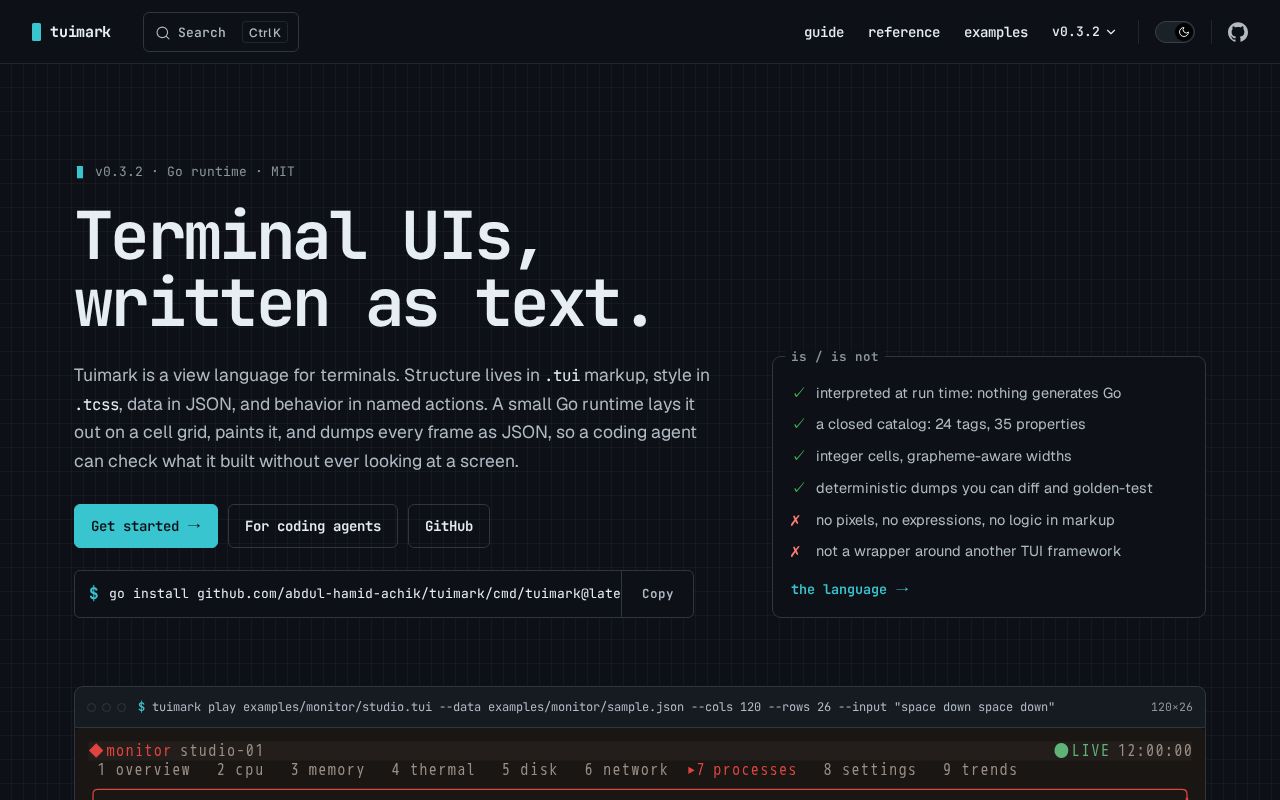Copy the go install command
Viewport: 1280px width, 800px height.
(657, 594)
